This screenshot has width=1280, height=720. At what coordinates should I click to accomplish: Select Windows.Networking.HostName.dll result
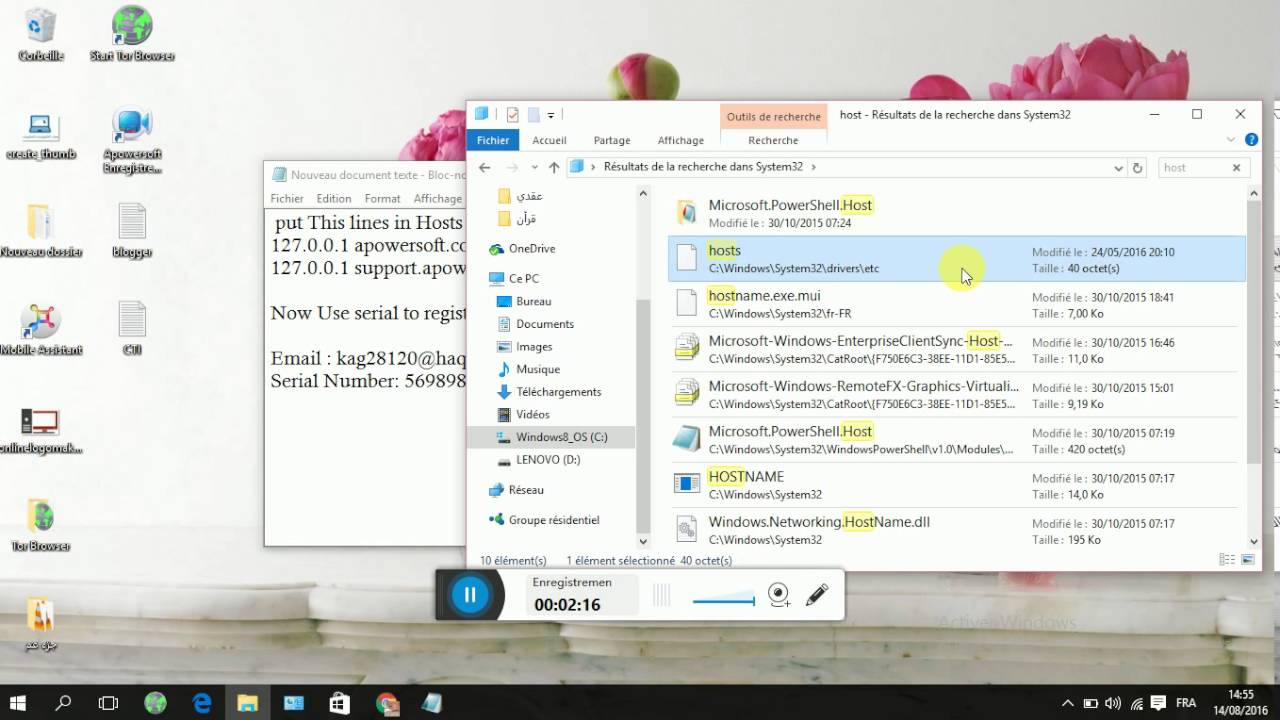[957, 530]
